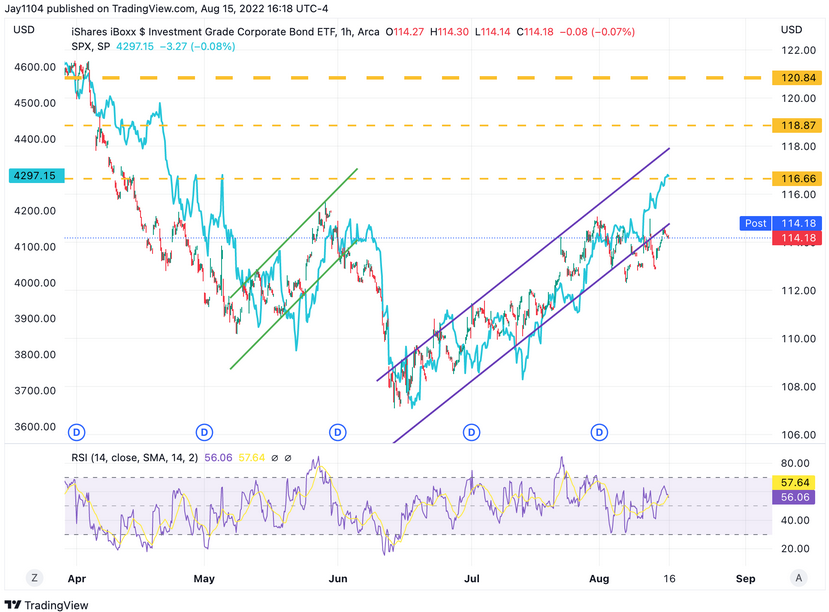Select the 116.66 price level label
This screenshot has height=612, width=829.
[797, 179]
